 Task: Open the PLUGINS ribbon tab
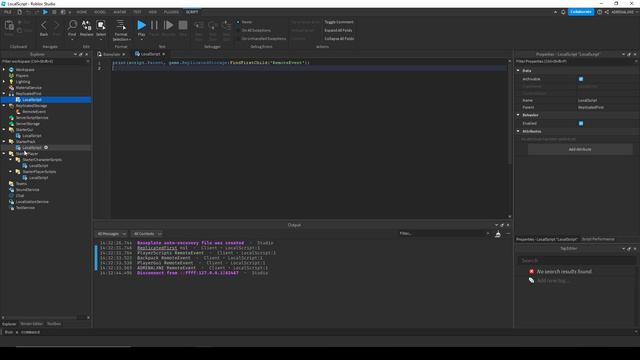coord(171,12)
